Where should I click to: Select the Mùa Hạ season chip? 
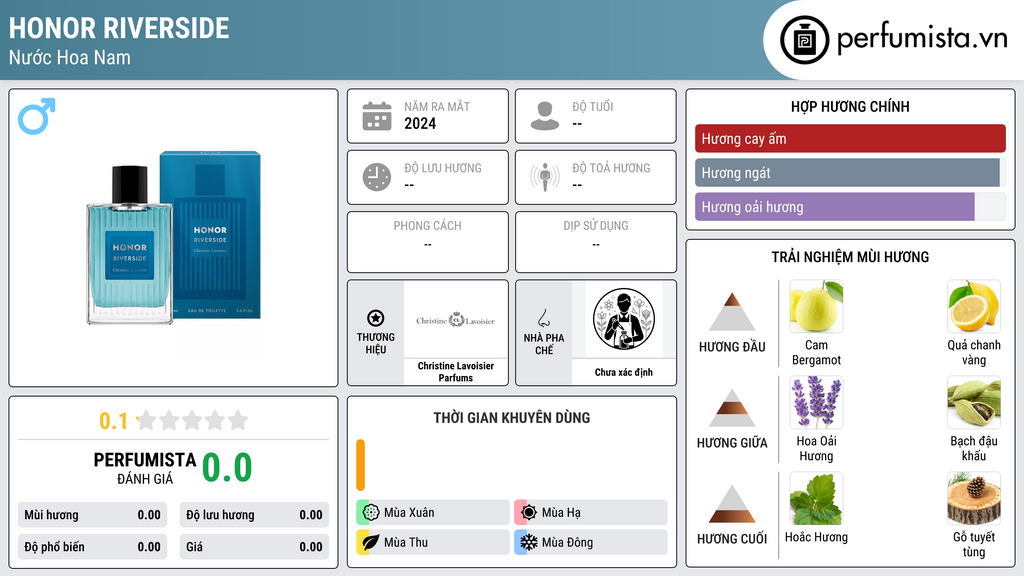point(591,512)
